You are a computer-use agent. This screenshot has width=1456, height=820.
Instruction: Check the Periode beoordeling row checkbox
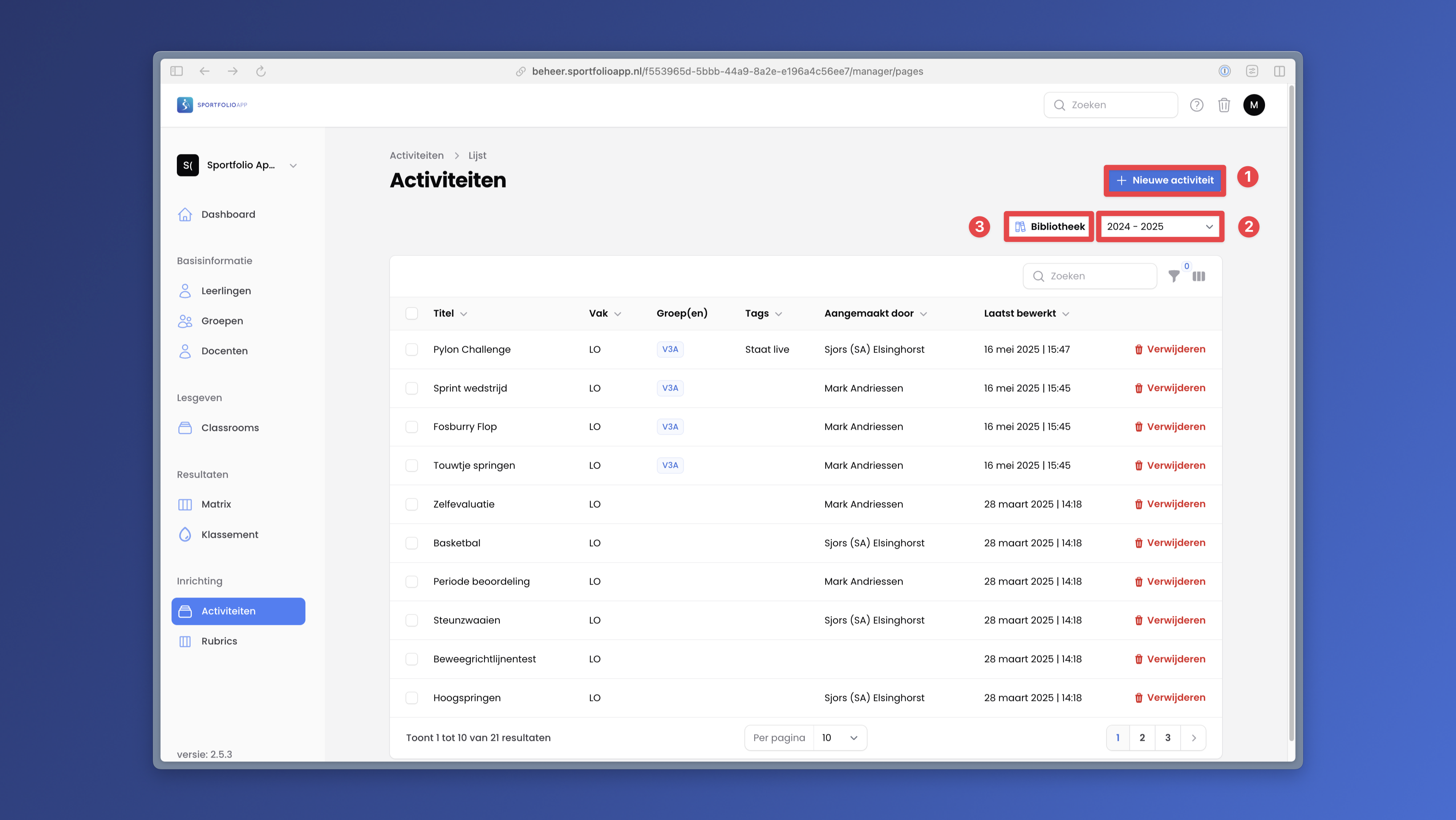click(412, 582)
